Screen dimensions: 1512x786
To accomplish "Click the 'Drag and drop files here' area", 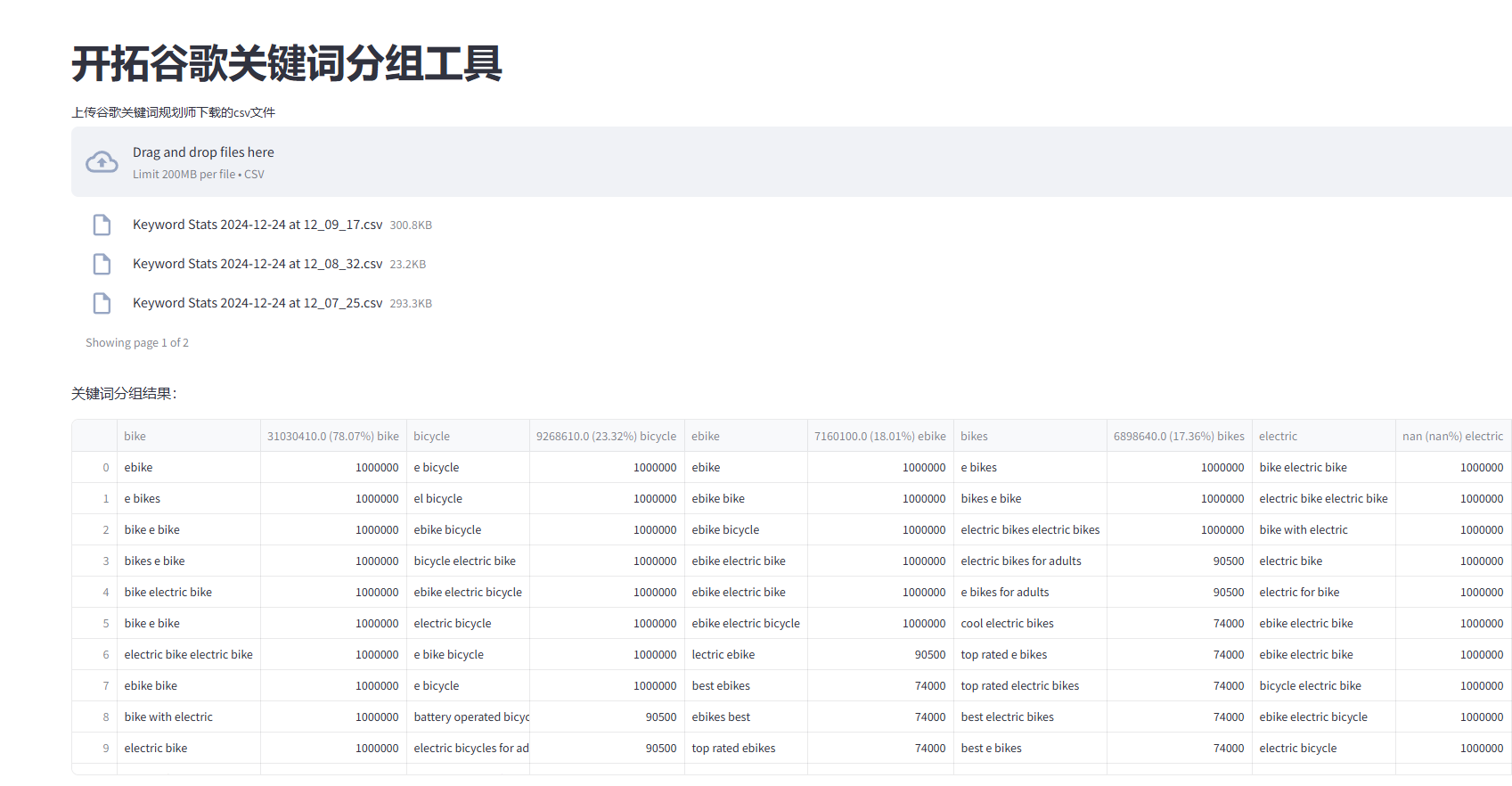I will (203, 152).
